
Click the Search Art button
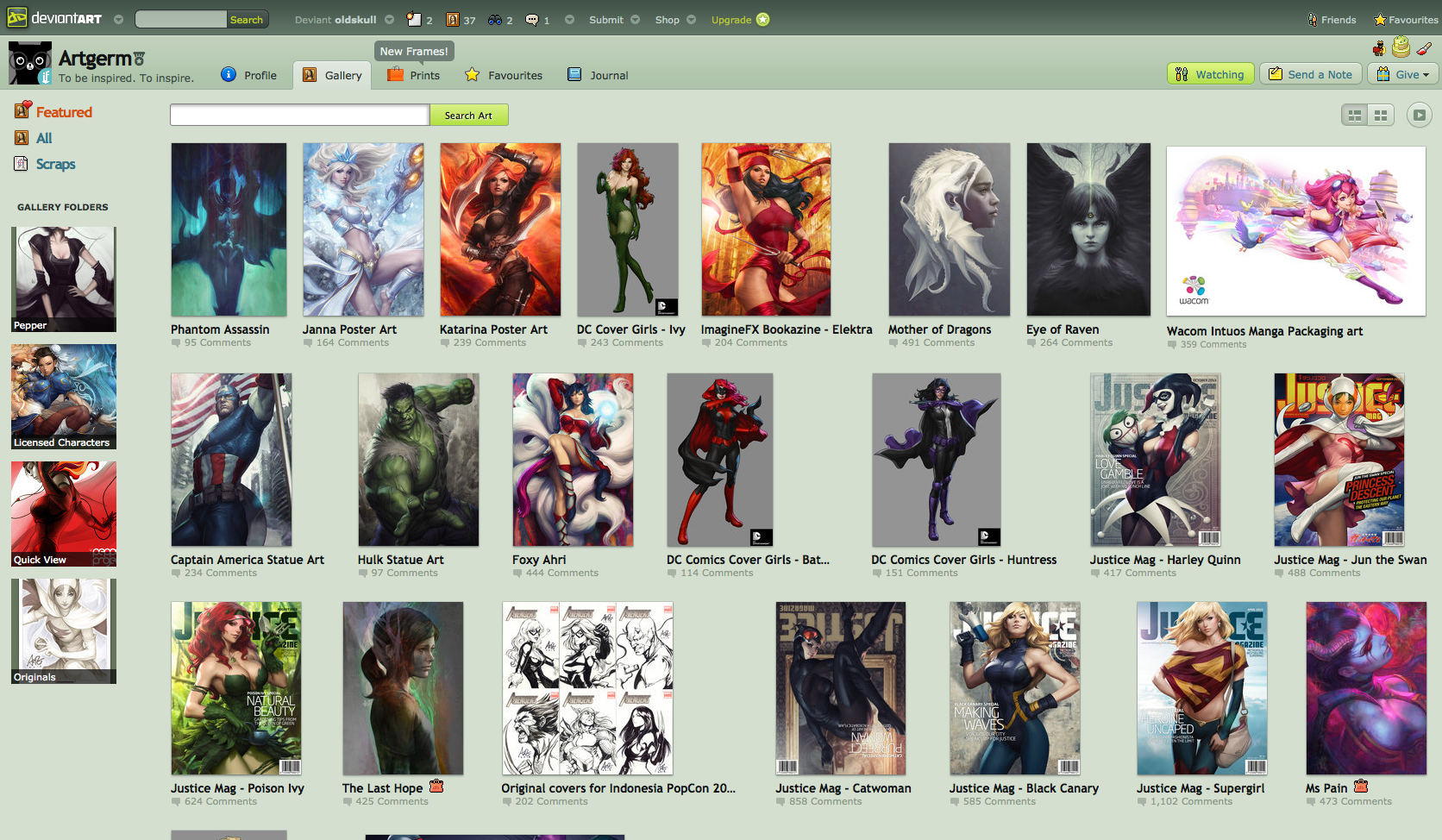pos(468,115)
